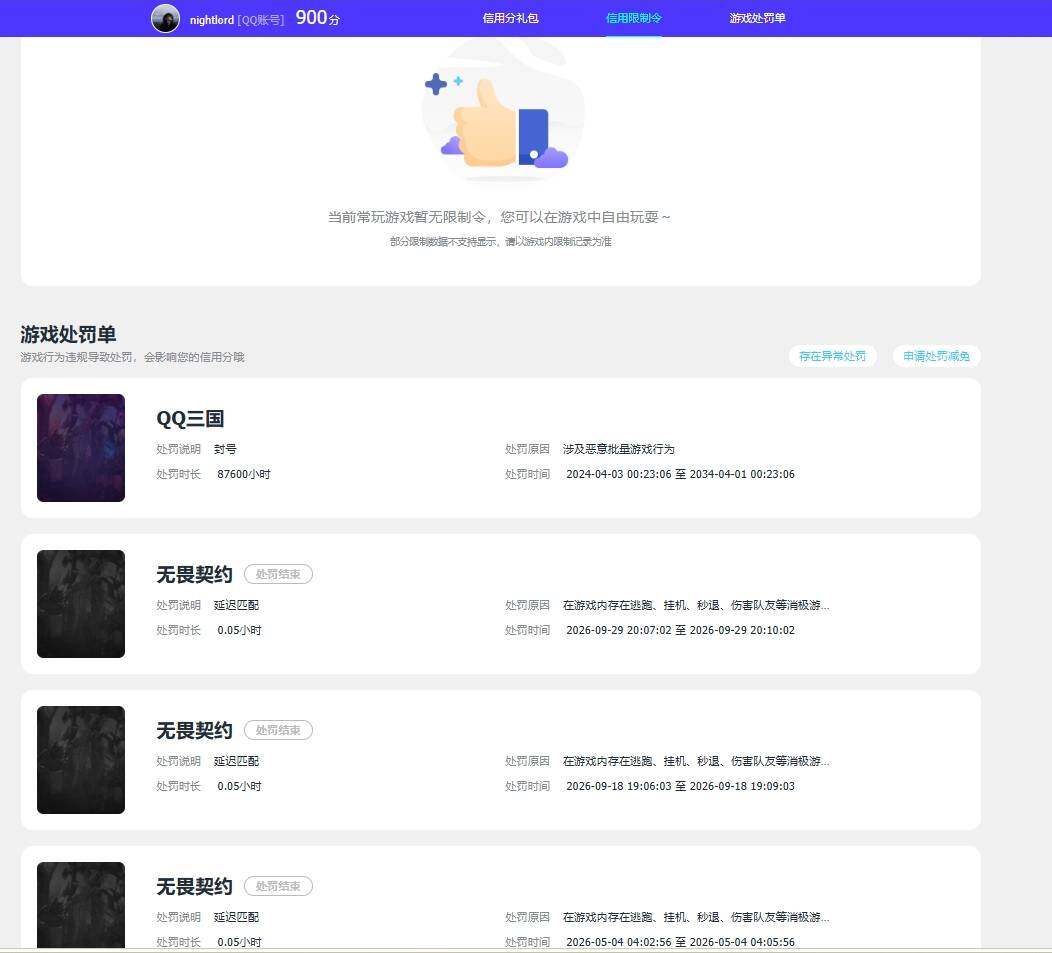This screenshot has height=953, width=1052.
Task: Switch to the 信用限制令 tab
Action: pyautogui.click(x=633, y=18)
